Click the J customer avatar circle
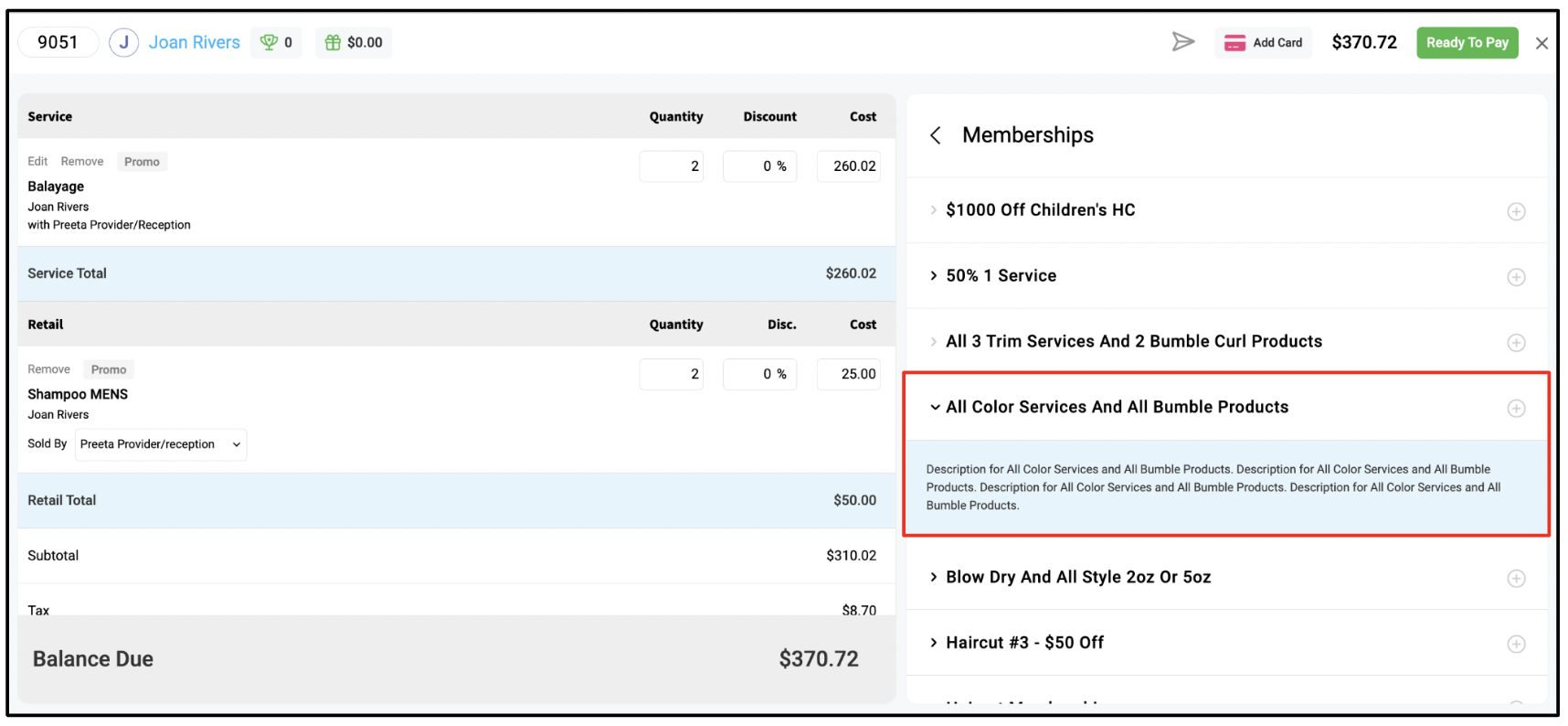 tap(123, 42)
